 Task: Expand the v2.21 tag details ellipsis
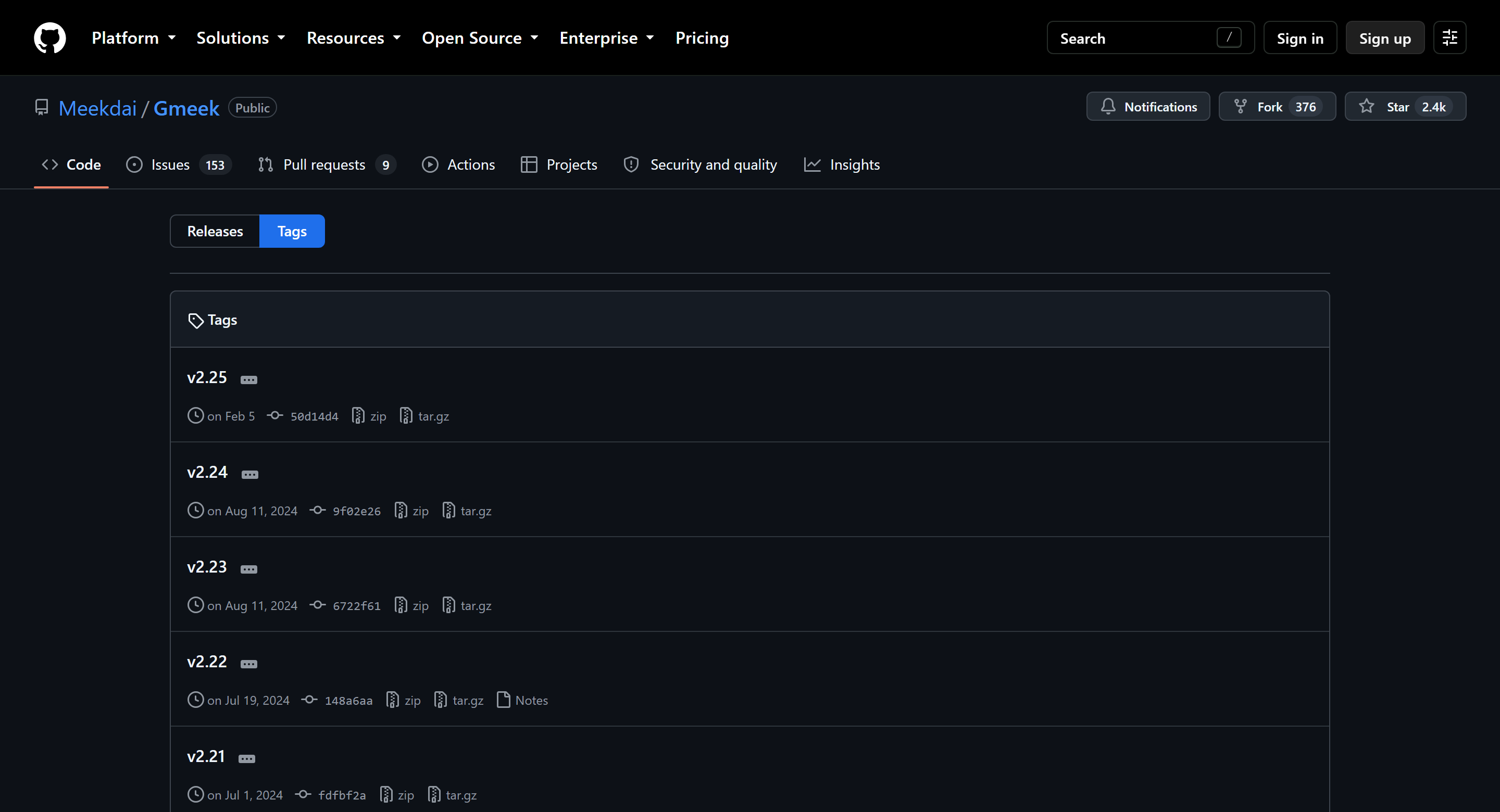tap(247, 758)
